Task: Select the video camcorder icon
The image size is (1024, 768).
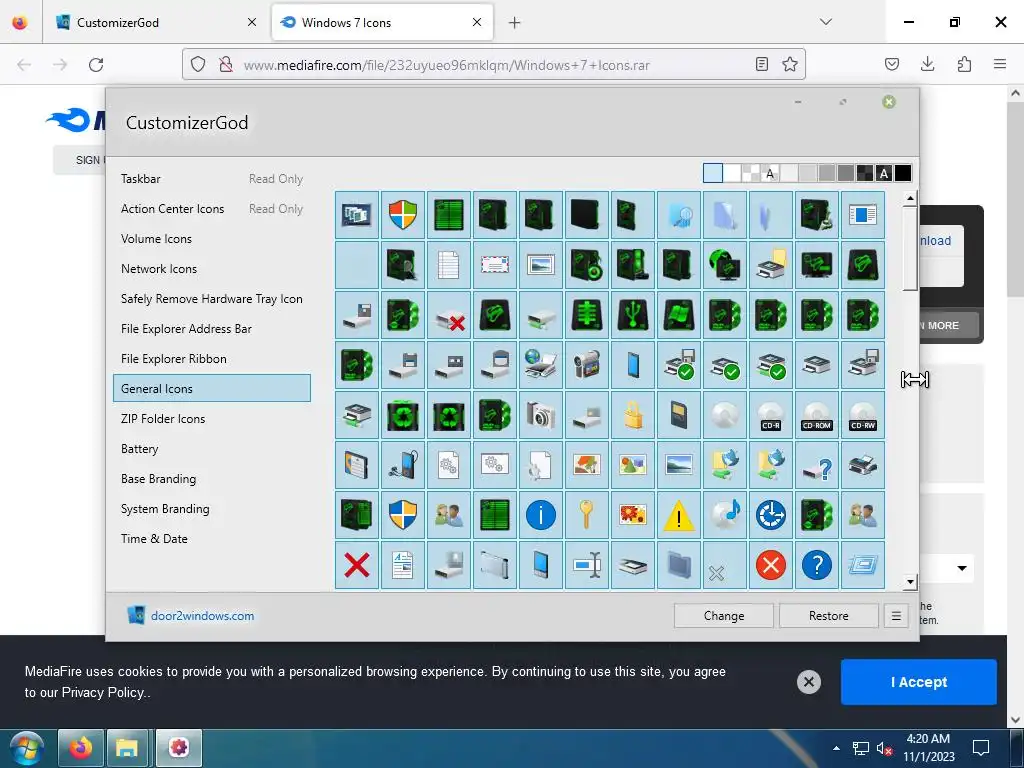Action: click(586, 365)
